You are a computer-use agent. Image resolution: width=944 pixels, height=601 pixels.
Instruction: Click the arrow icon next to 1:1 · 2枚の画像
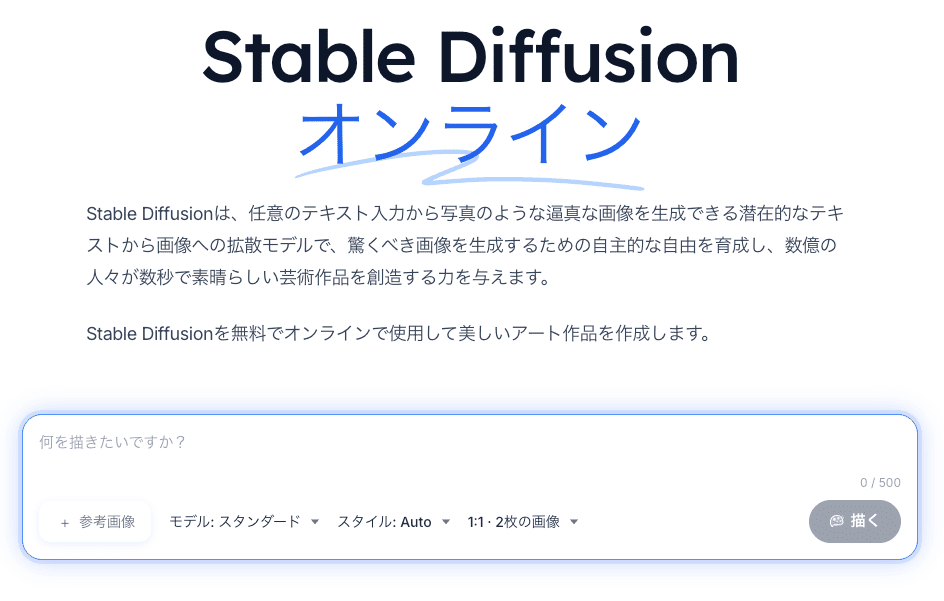coord(574,522)
